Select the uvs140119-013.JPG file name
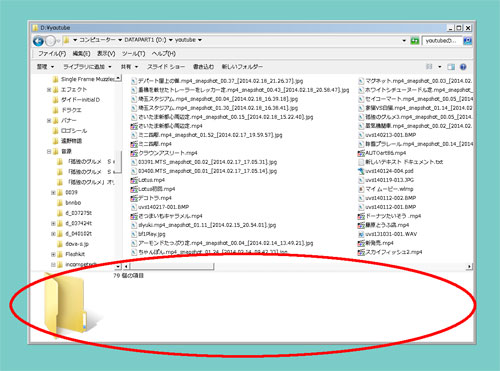500x371 pixels. click(x=390, y=180)
